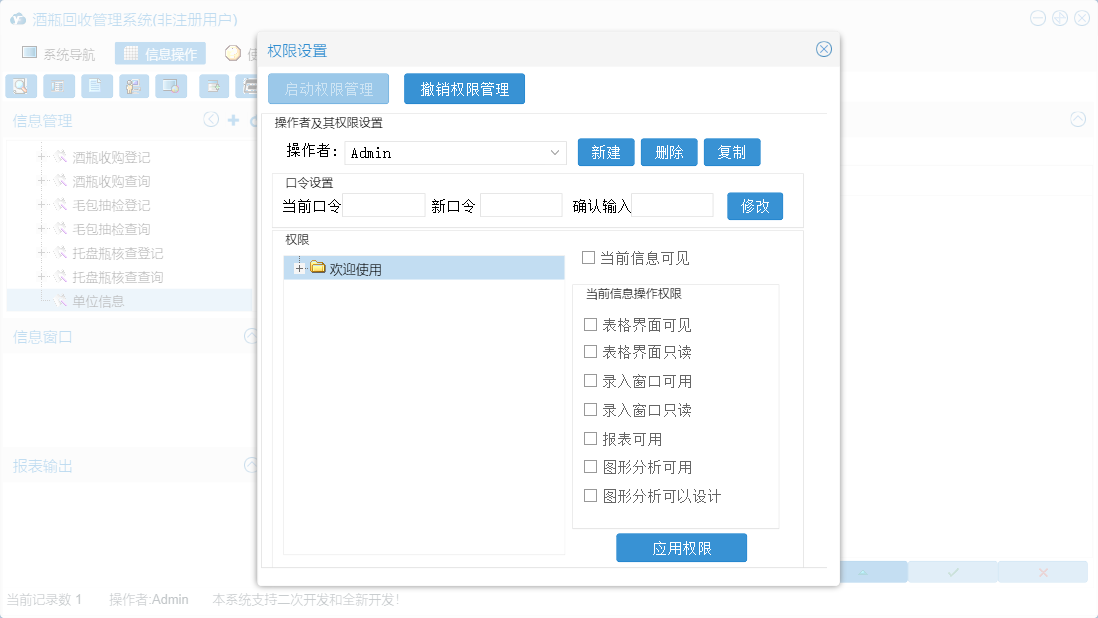Tick the 报表可用 checkbox
Screen dimensions: 1098x618
590,439
